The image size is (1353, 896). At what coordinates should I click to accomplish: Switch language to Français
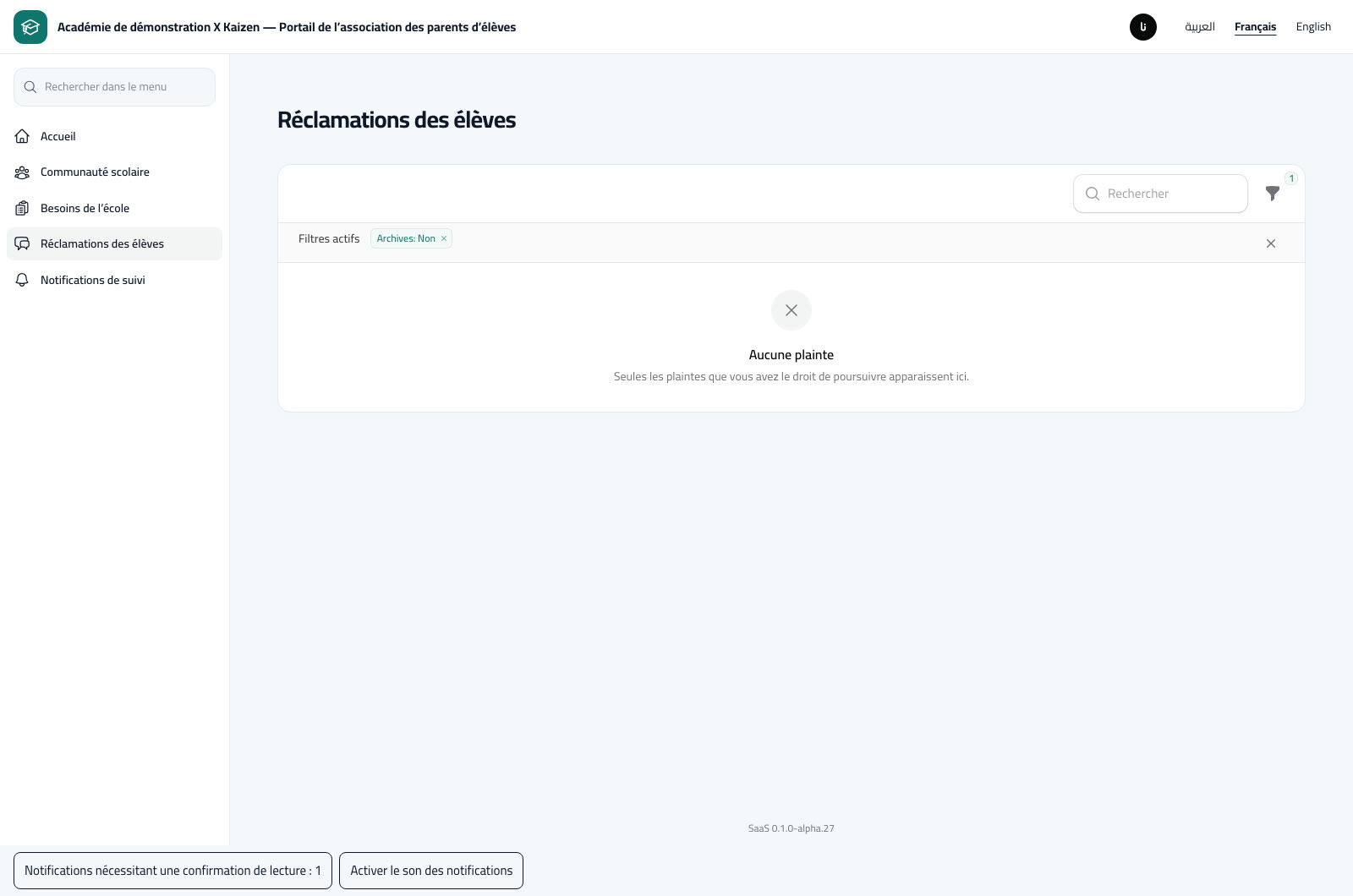(x=1255, y=27)
